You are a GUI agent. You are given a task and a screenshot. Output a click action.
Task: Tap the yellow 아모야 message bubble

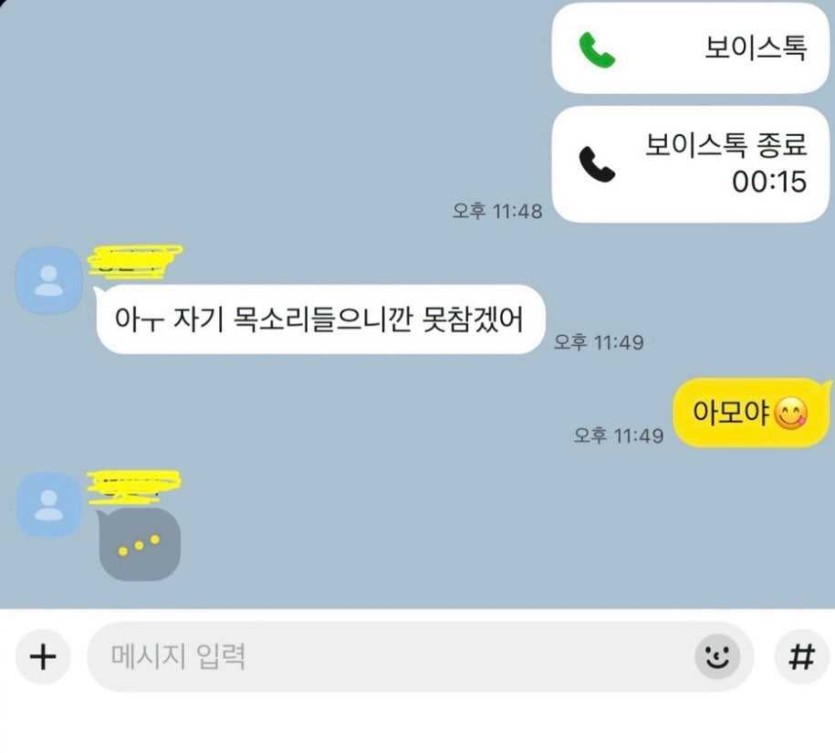[x=751, y=413]
